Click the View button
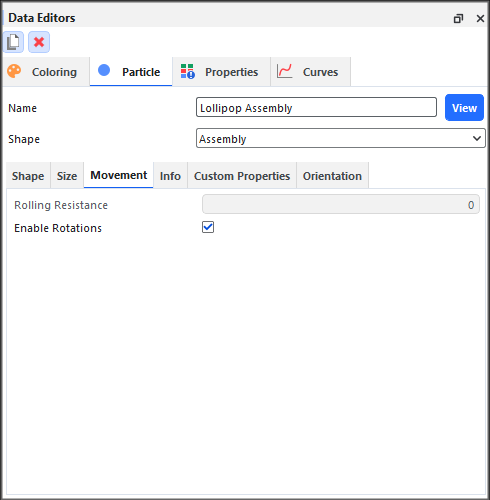Image resolution: width=490 pixels, height=500 pixels. coord(464,108)
